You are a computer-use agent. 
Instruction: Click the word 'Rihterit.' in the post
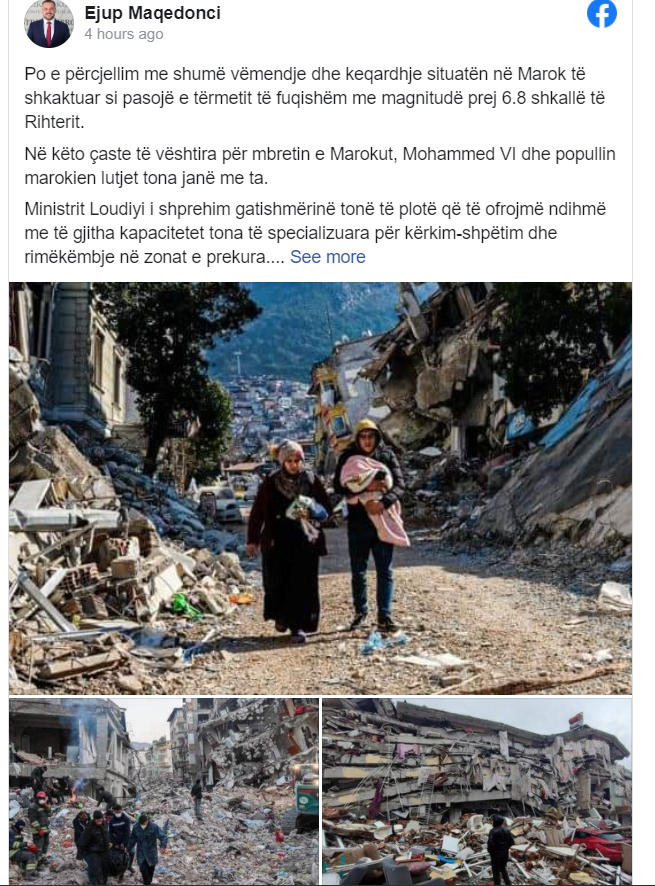coord(54,122)
